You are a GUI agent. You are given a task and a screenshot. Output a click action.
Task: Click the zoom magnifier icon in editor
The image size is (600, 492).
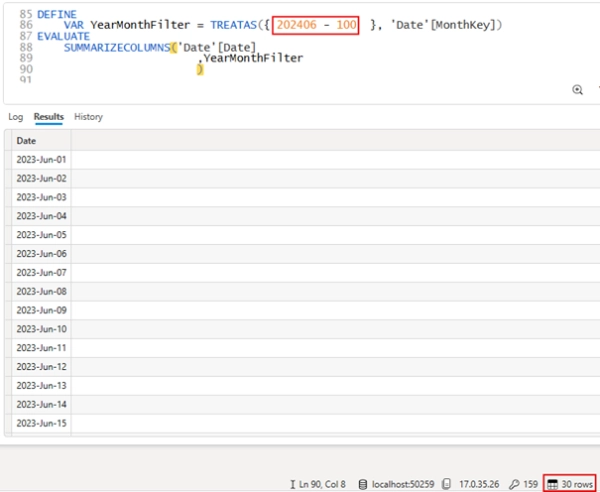(x=577, y=90)
